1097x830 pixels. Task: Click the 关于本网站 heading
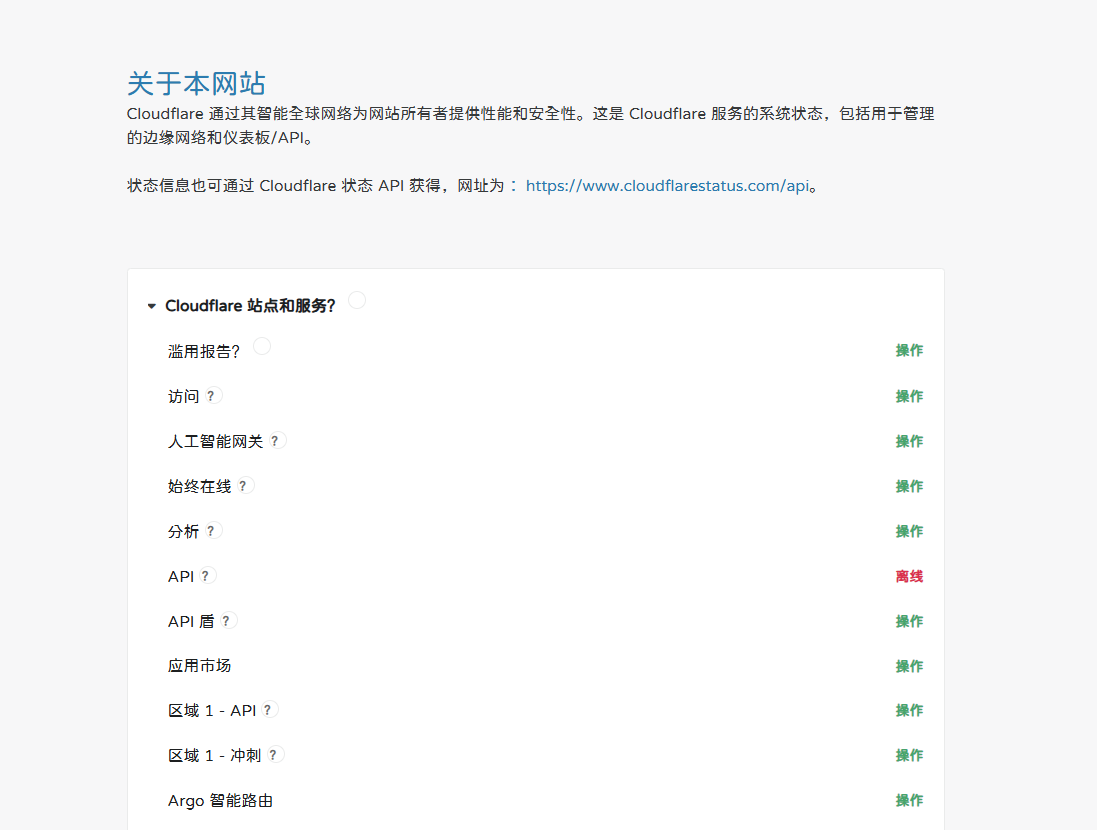pos(196,83)
